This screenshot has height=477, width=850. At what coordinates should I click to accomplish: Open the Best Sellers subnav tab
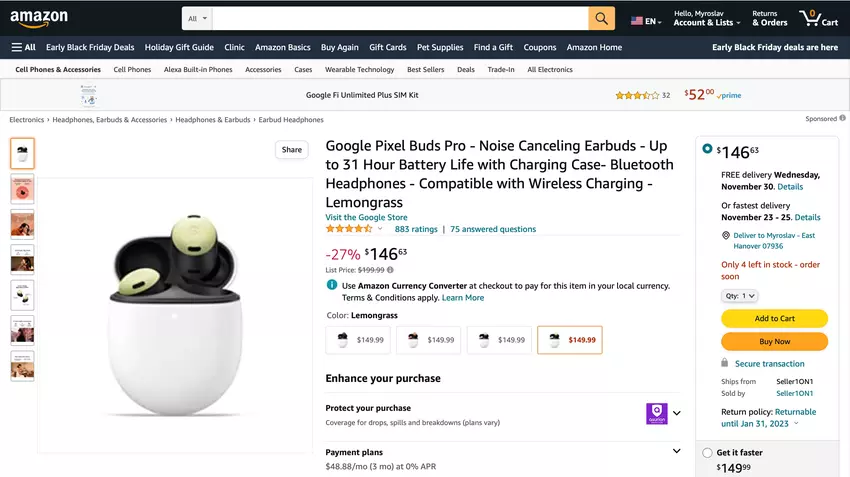click(x=426, y=70)
